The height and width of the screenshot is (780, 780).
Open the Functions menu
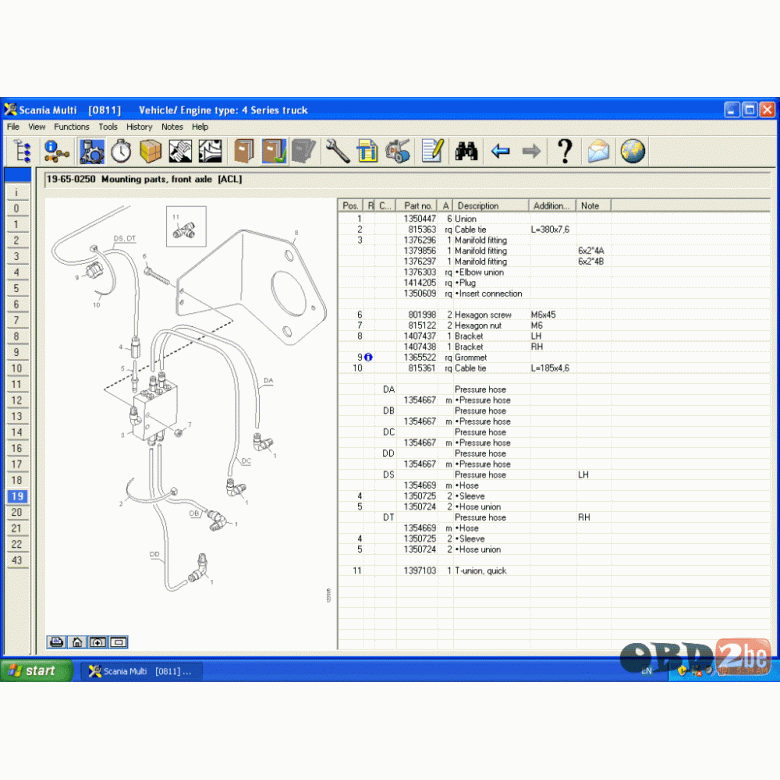coord(72,127)
